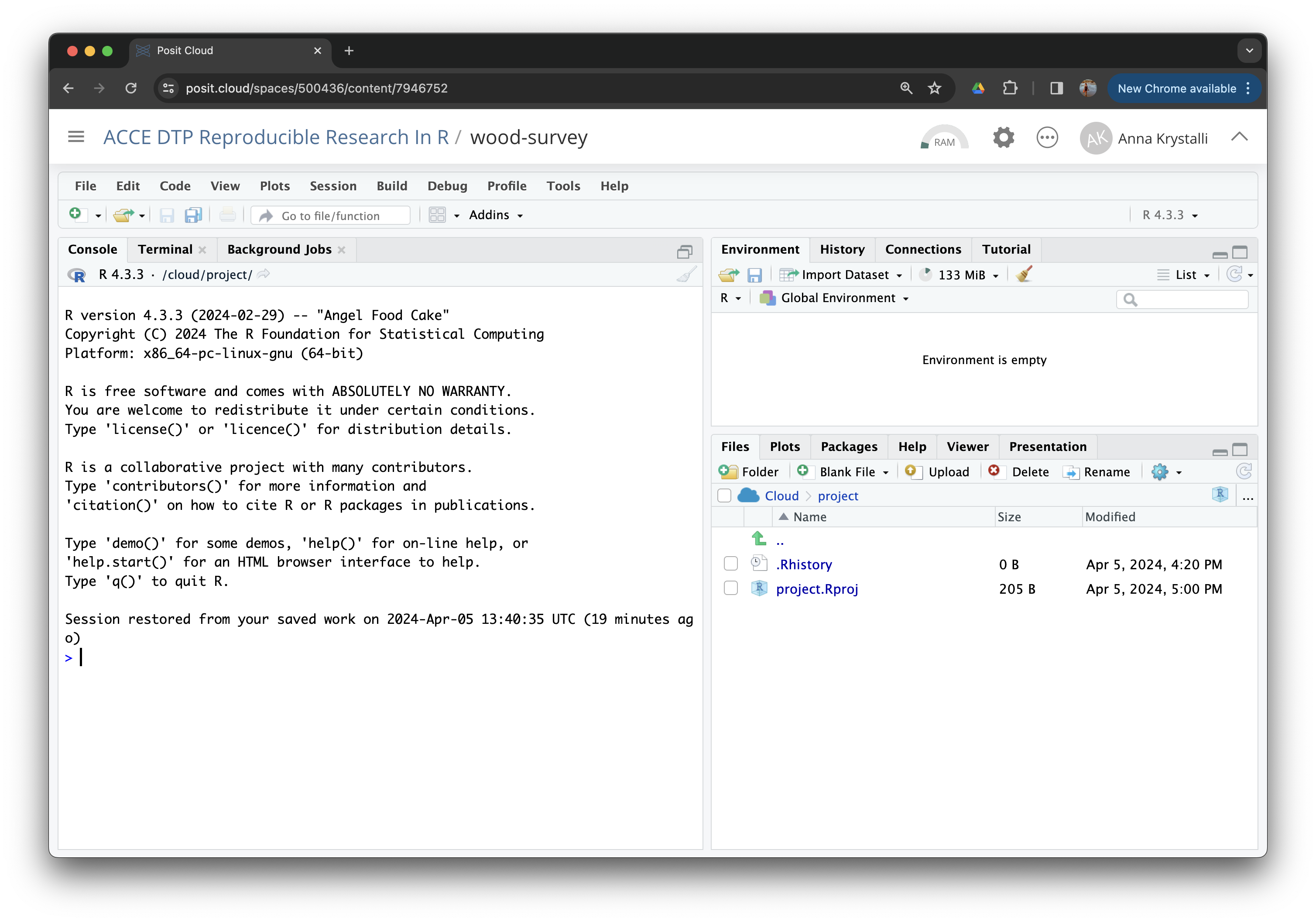Restore the Console pane size icon
The height and width of the screenshot is (922, 1316).
[684, 251]
